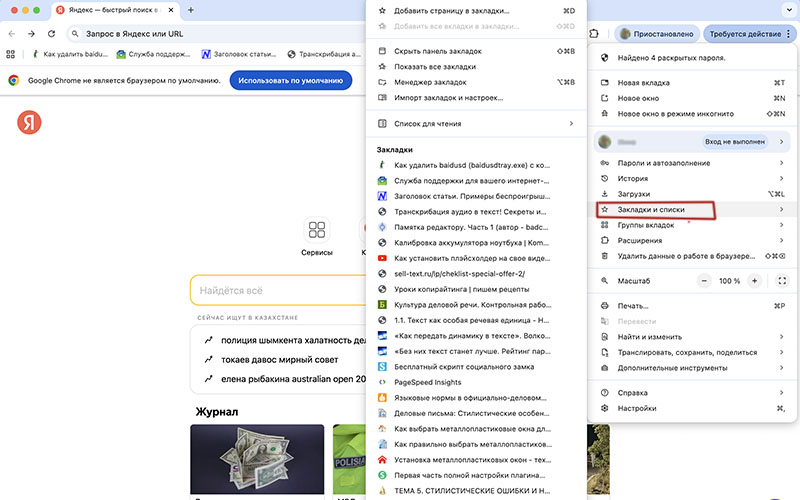The width and height of the screenshot is (800, 500).
Task: Click the Приостановлено profile button
Action: tap(657, 34)
